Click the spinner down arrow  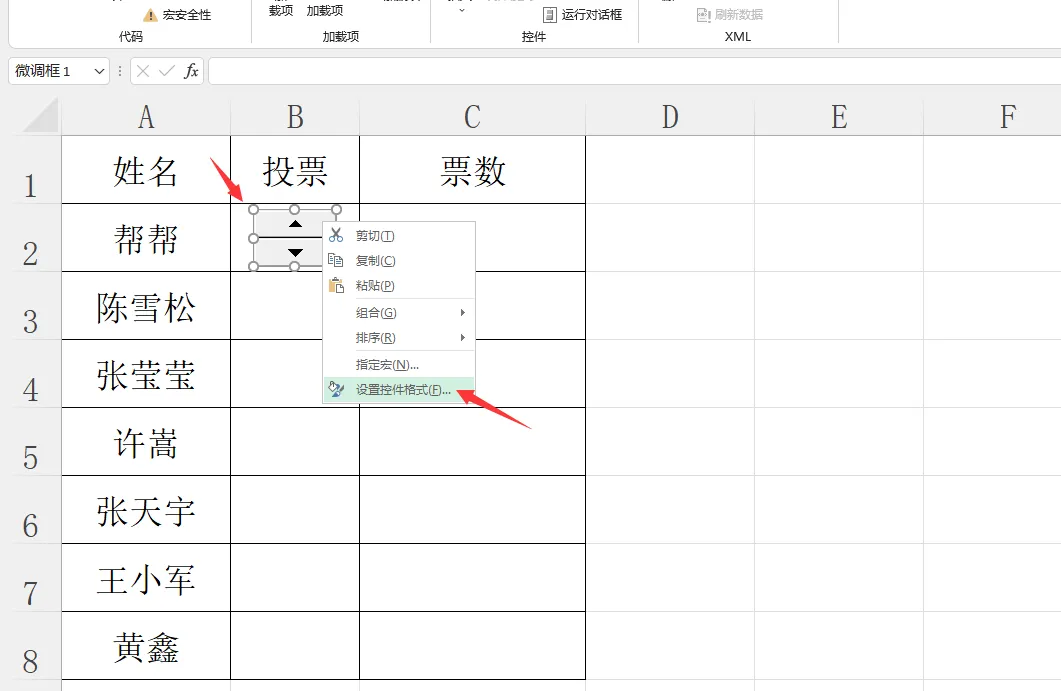click(295, 252)
